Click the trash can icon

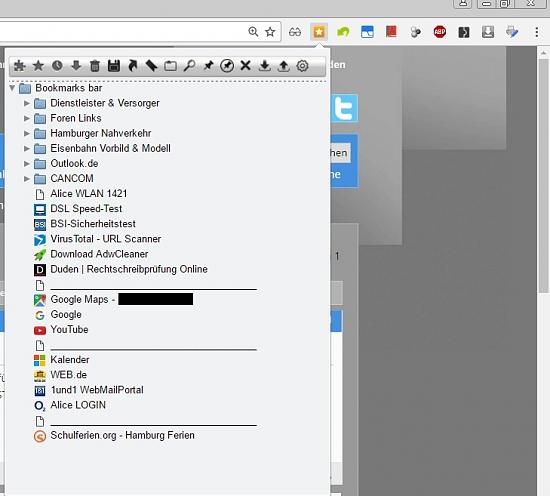click(95, 66)
